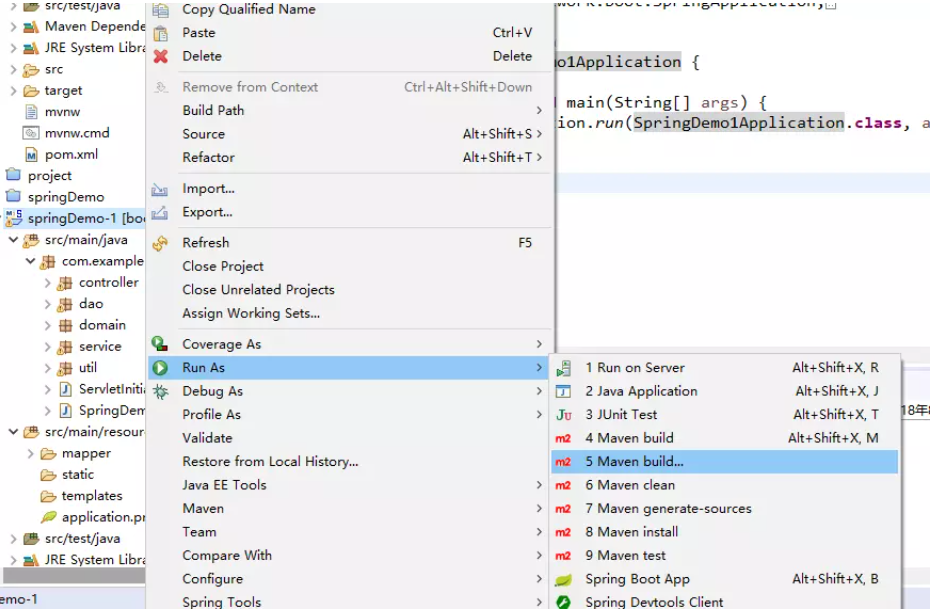Collapse the src/main/resources node arrow
The width and height of the screenshot is (930, 611).
pos(13,432)
